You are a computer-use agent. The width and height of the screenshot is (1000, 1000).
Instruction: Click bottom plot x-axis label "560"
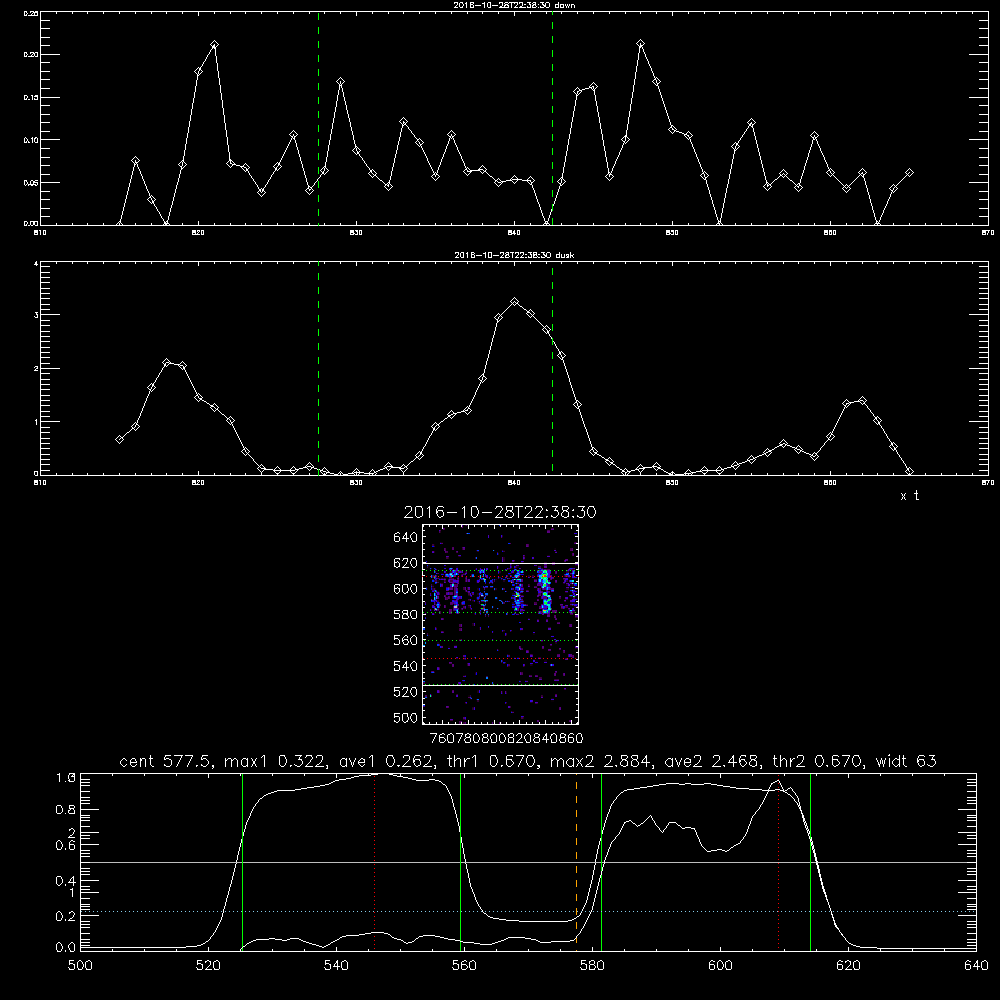pyautogui.click(x=464, y=966)
